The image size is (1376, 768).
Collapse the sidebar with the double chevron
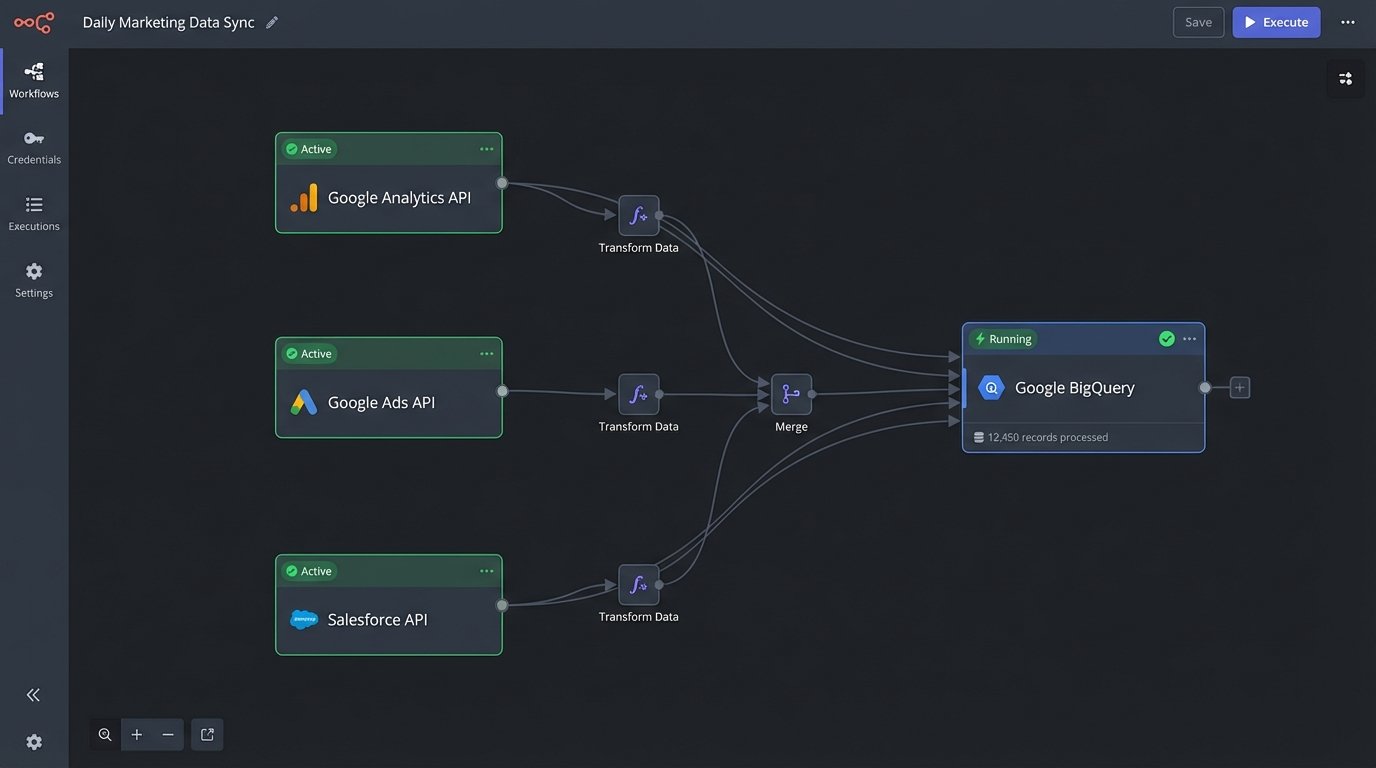[x=33, y=694]
